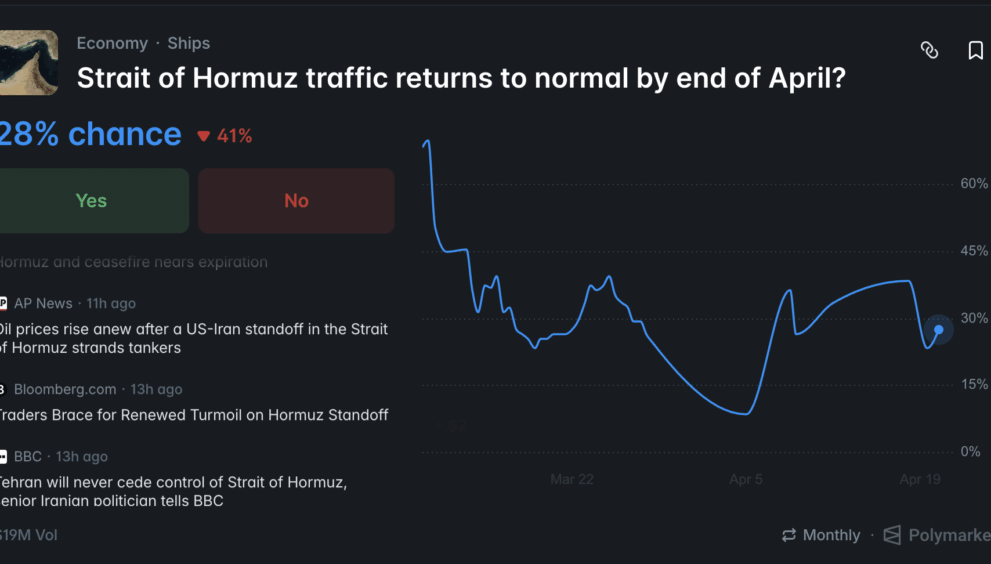This screenshot has height=564, width=991.
Task: Click the AP News source icon
Action: tap(3, 303)
